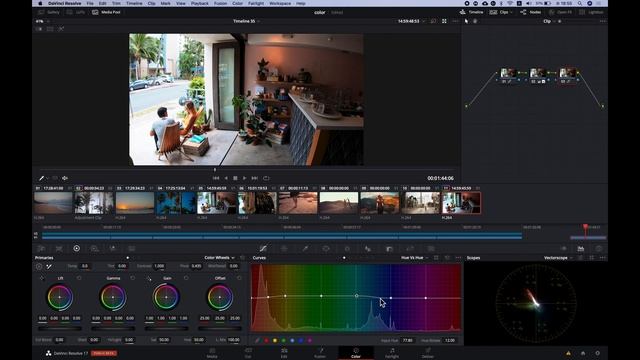Open the HDR palette

pyautogui.click(x=94, y=248)
